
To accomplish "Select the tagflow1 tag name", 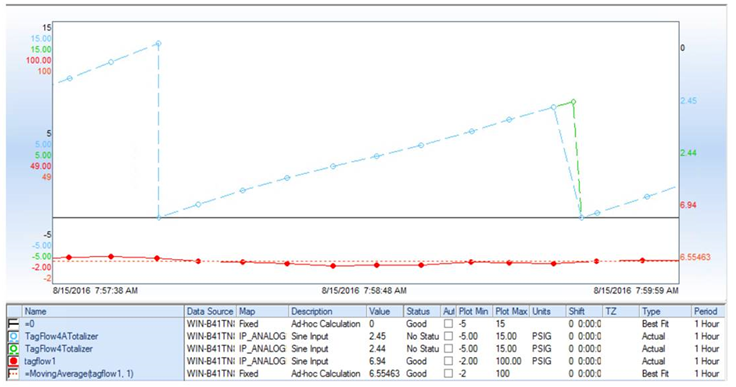I will 40,361.
